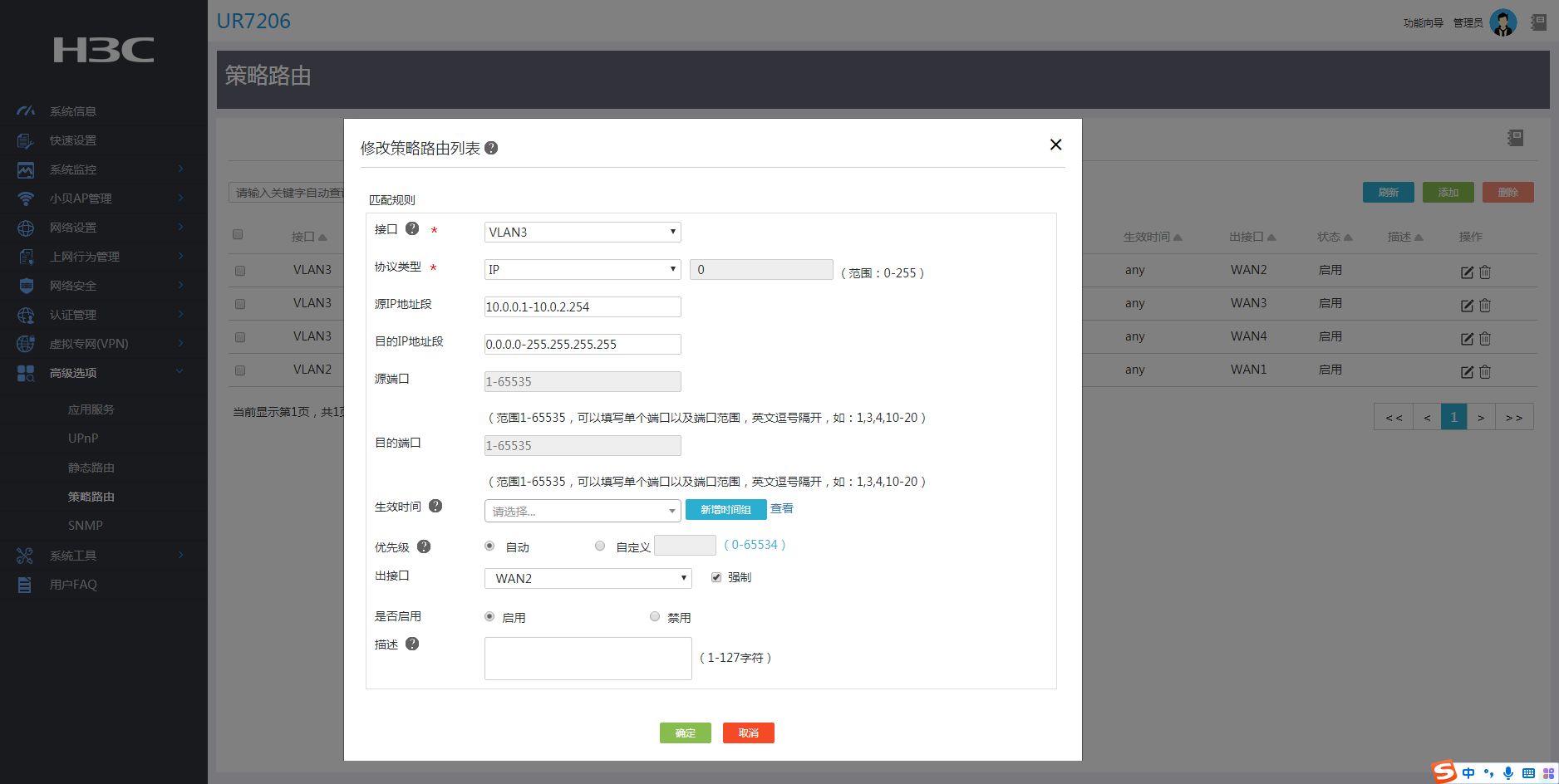Open the 出接口 dropdown showing WAN2
This screenshot has width=1559, height=784.
[x=588, y=578]
